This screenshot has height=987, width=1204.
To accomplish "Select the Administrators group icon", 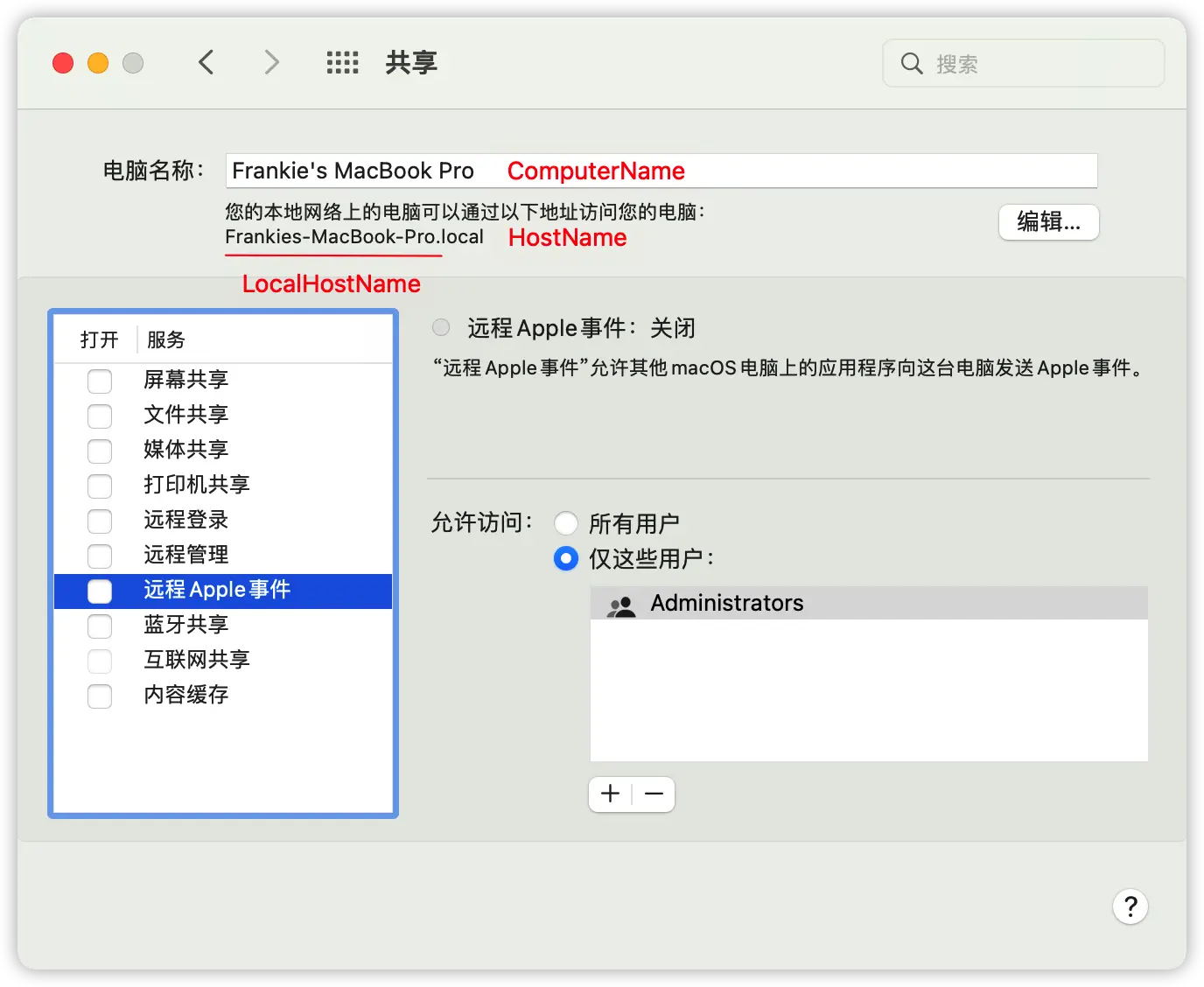I will 621,605.
